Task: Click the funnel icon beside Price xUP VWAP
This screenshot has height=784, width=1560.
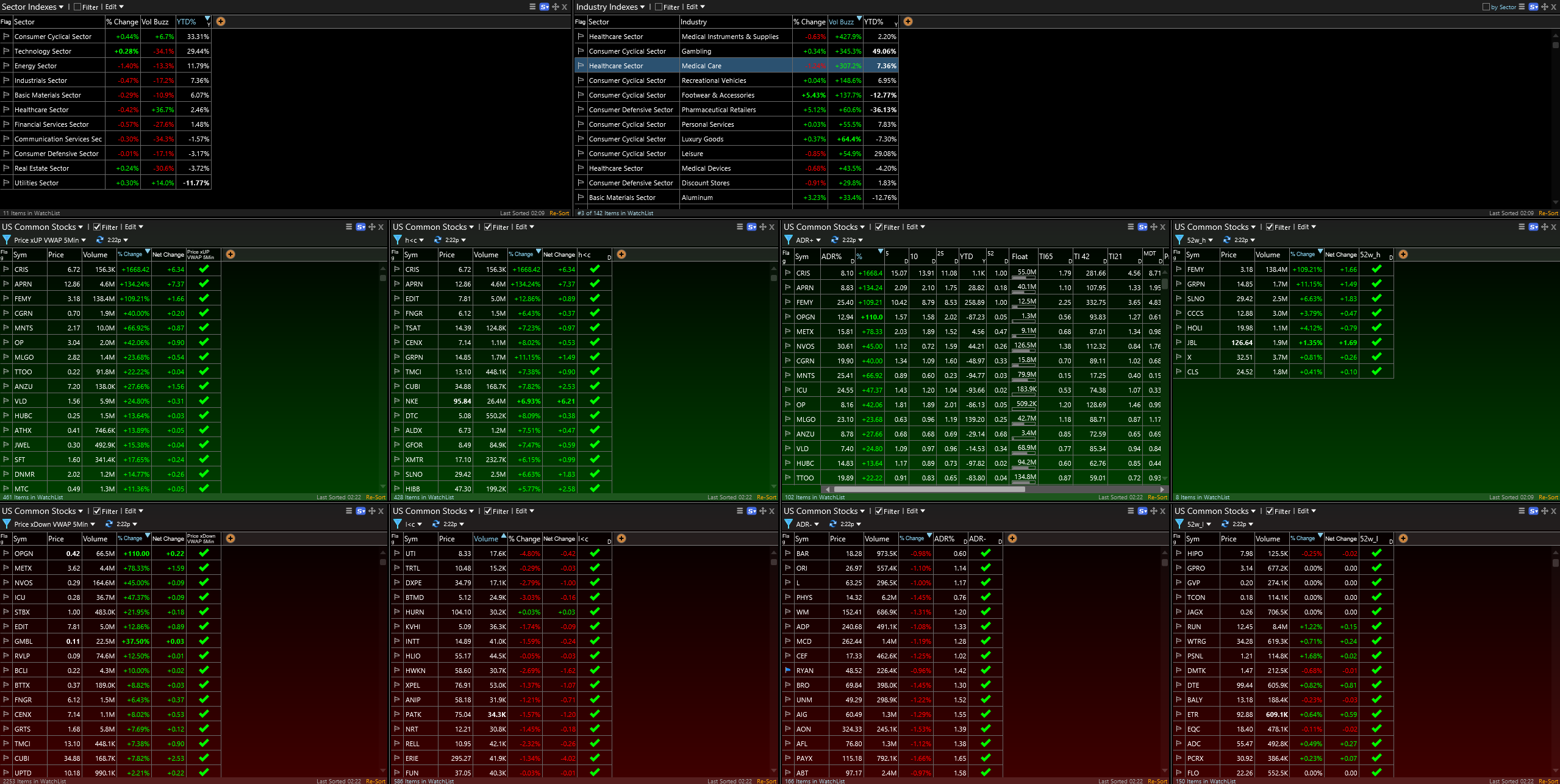Action: (x=7, y=240)
